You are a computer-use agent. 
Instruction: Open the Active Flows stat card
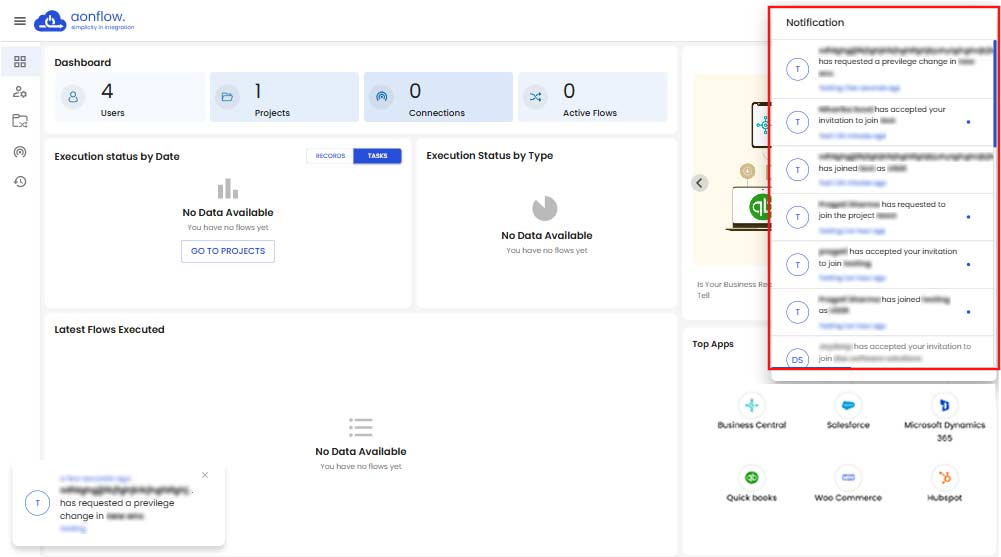click(x=592, y=97)
